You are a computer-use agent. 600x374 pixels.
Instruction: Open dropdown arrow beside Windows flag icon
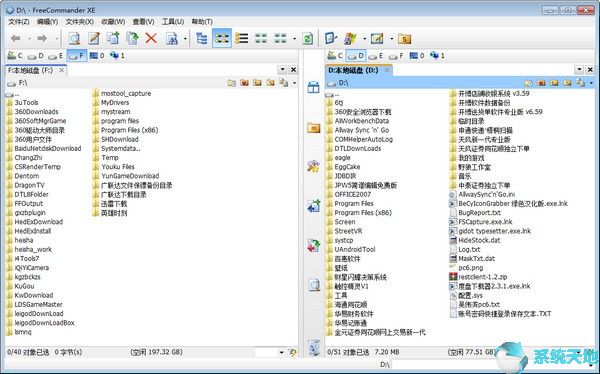coord(364,39)
